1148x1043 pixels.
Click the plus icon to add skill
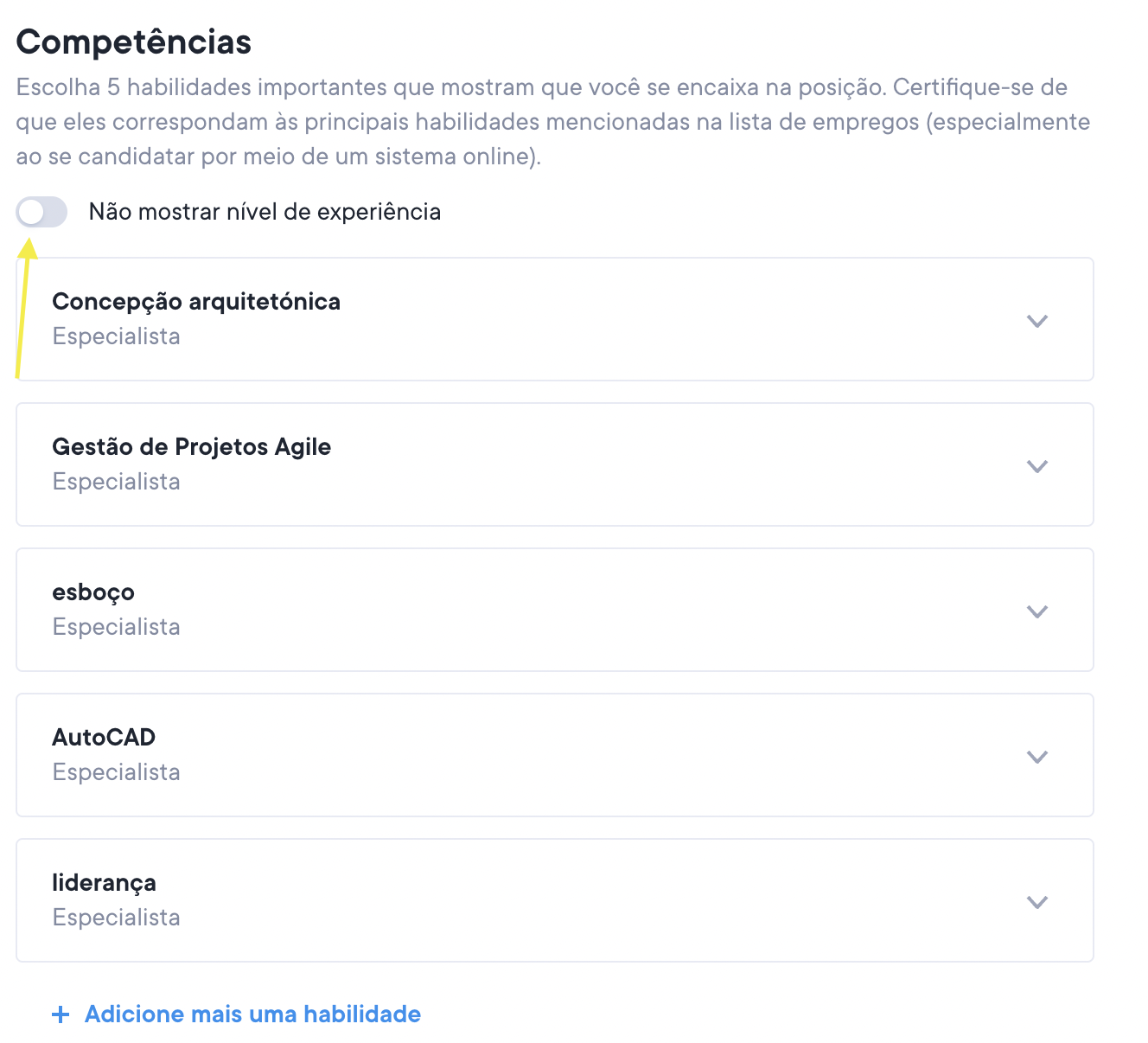(x=61, y=1014)
